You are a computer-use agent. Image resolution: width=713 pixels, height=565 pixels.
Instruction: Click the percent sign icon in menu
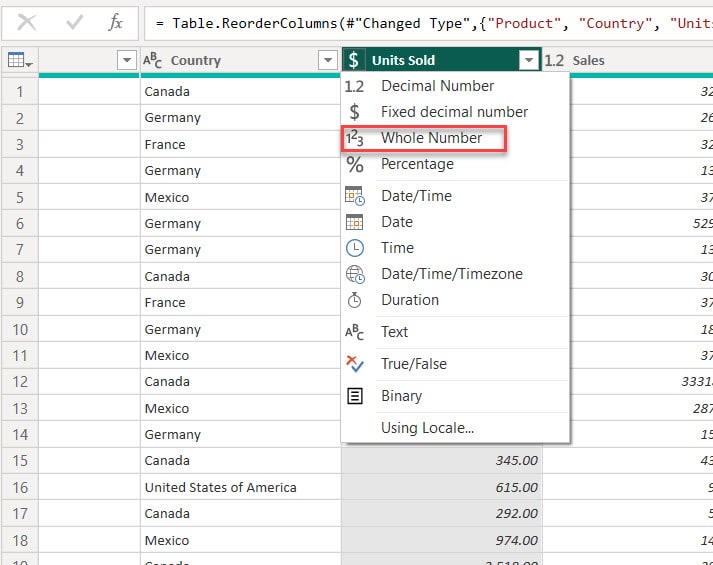click(x=355, y=164)
